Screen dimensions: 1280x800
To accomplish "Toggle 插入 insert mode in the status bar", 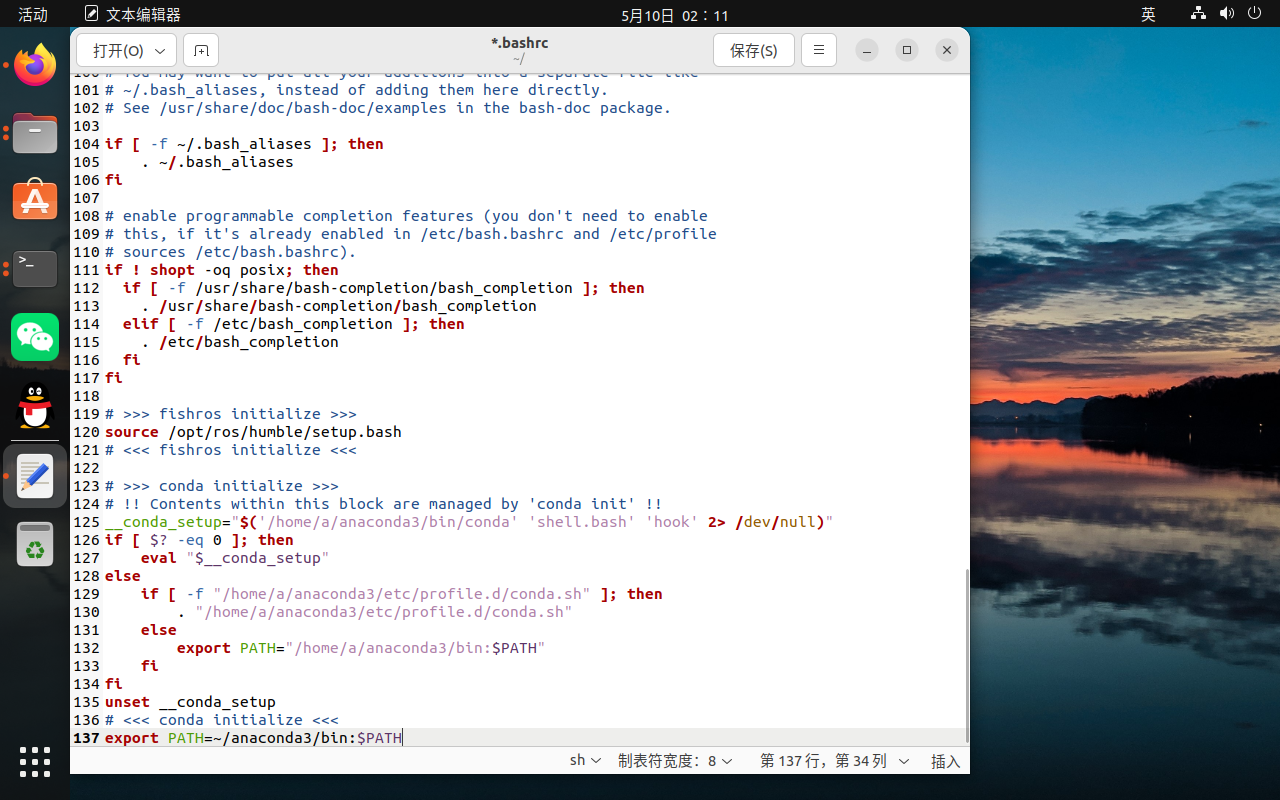I will (x=945, y=761).
